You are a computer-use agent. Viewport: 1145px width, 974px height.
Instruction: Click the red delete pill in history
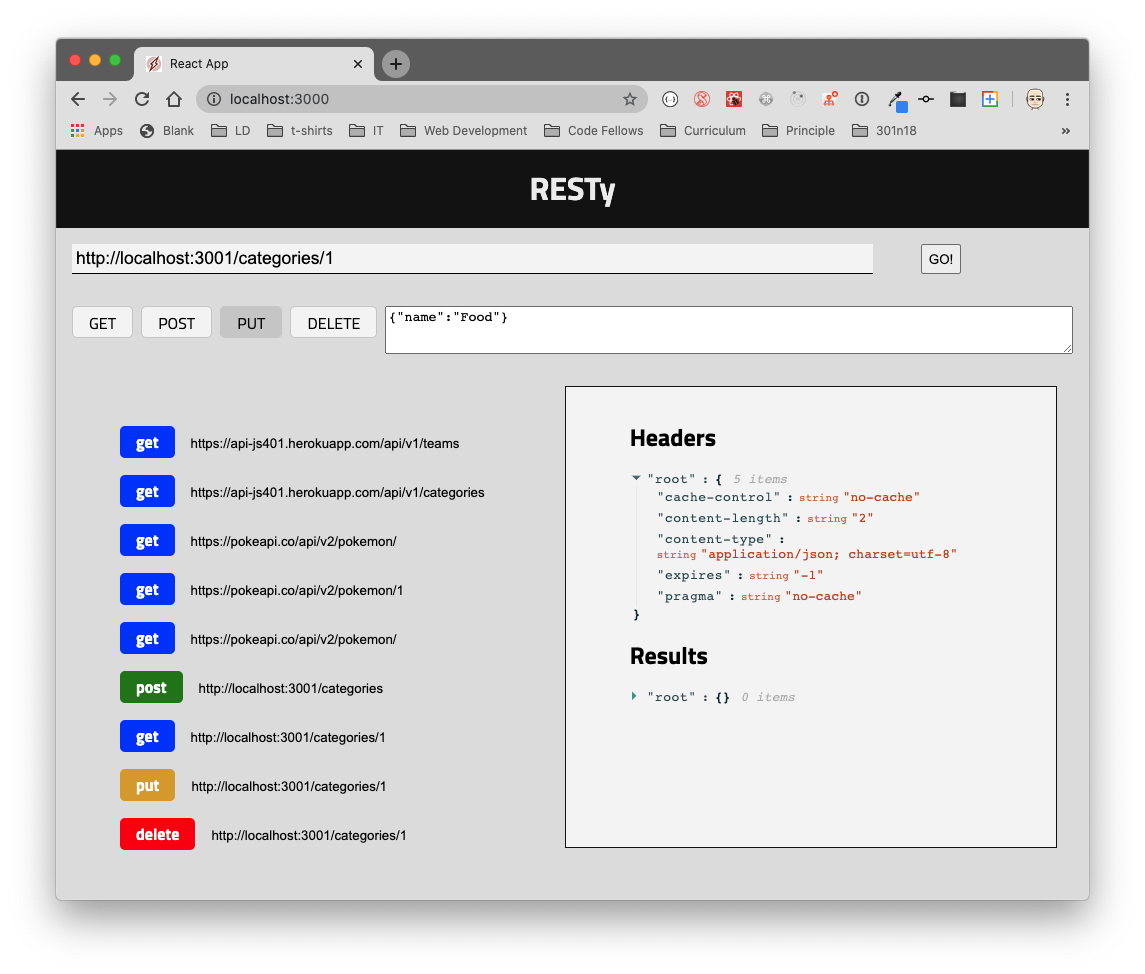157,834
